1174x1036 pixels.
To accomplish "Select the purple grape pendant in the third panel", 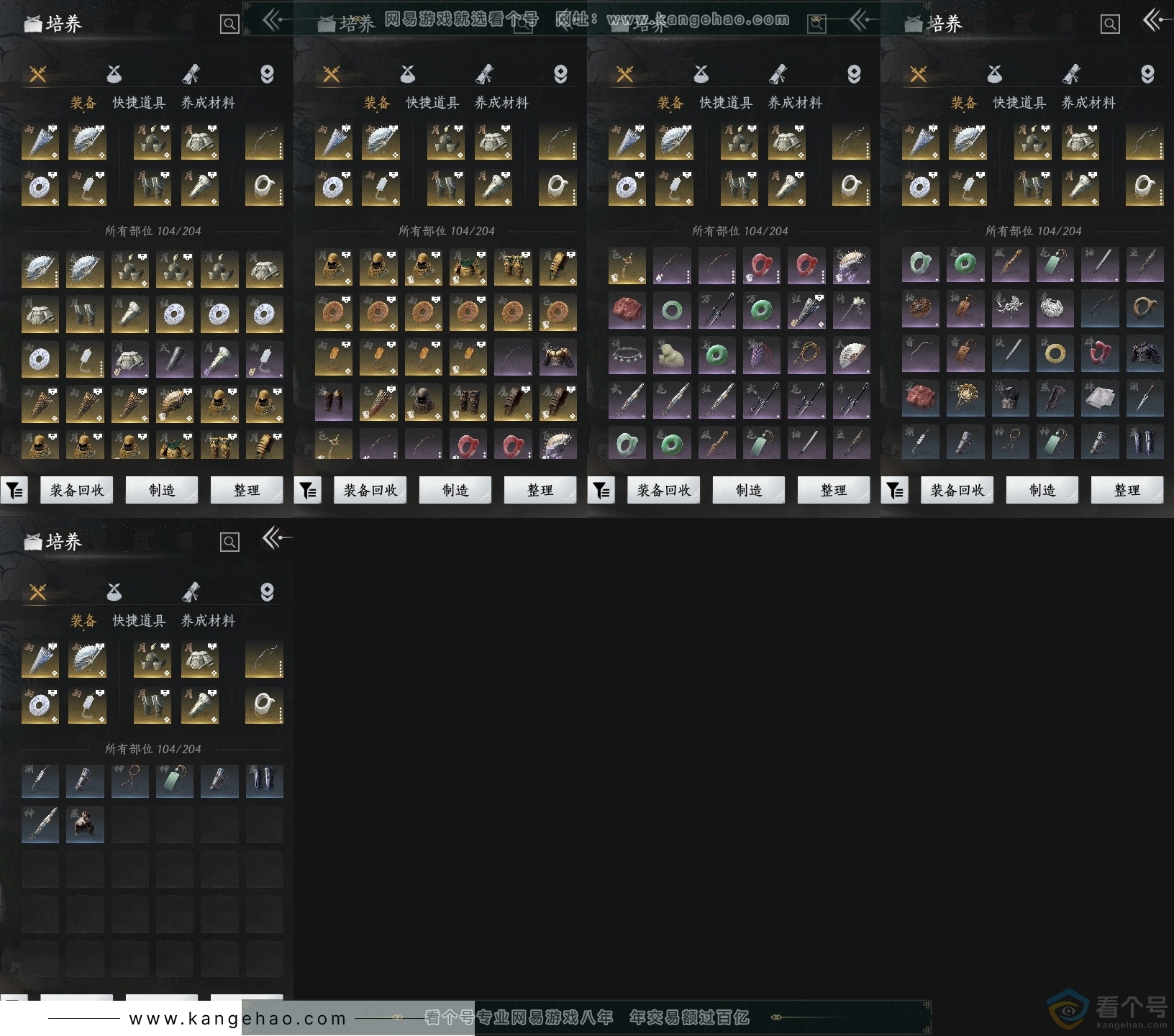I will (762, 355).
